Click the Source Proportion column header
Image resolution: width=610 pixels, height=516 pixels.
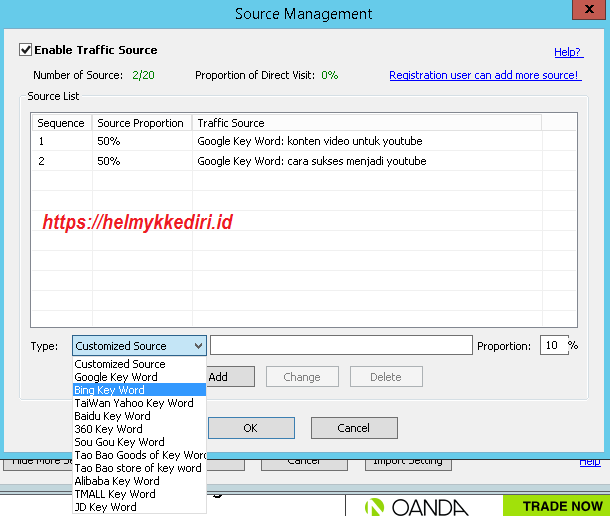pos(142,123)
